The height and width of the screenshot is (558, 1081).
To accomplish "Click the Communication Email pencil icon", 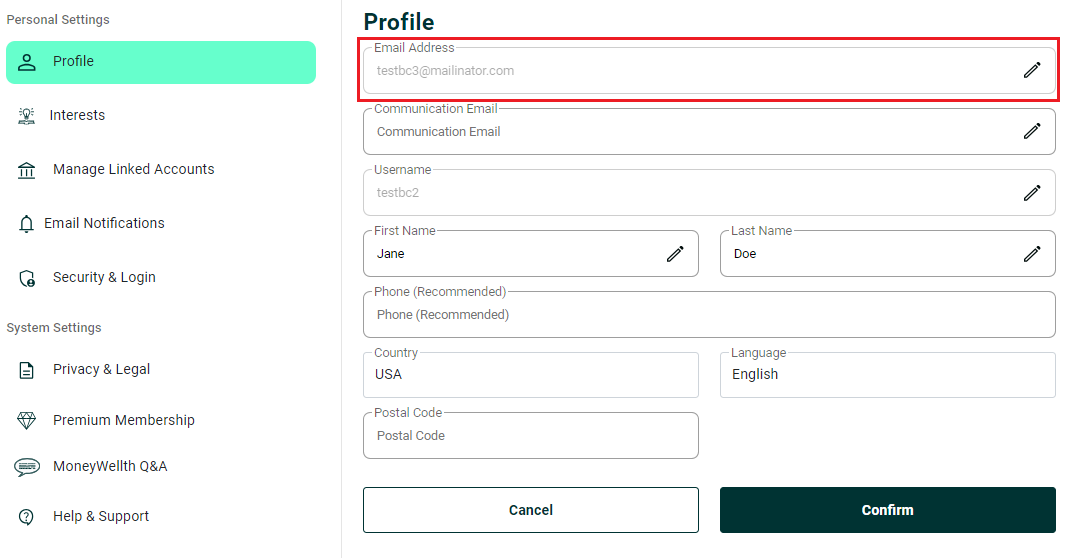I will pyautogui.click(x=1032, y=131).
